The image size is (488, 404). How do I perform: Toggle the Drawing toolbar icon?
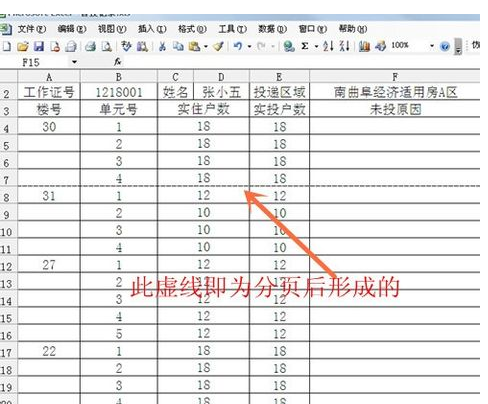click(380, 46)
